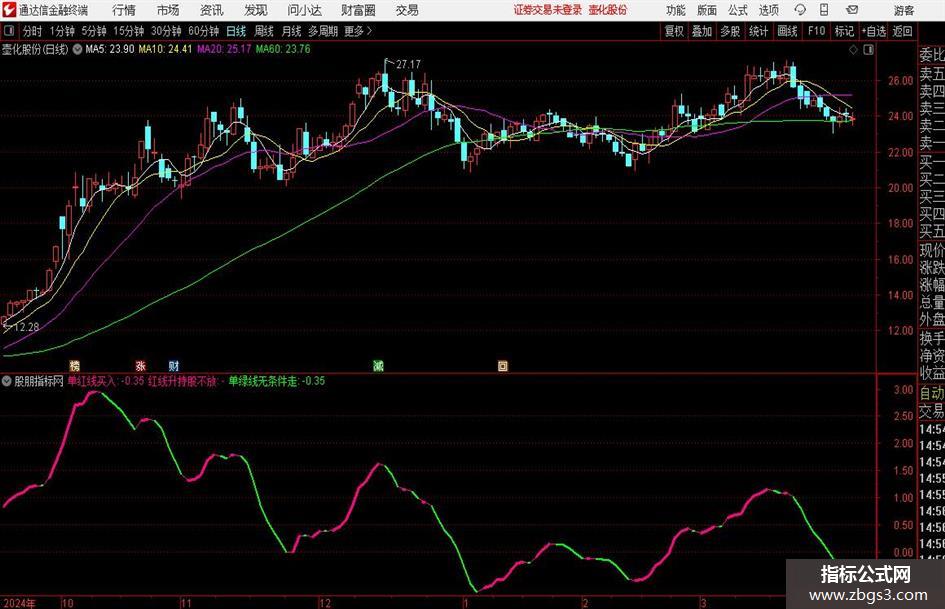
Task: Switch to 周线 weekly period
Action: click(x=263, y=31)
